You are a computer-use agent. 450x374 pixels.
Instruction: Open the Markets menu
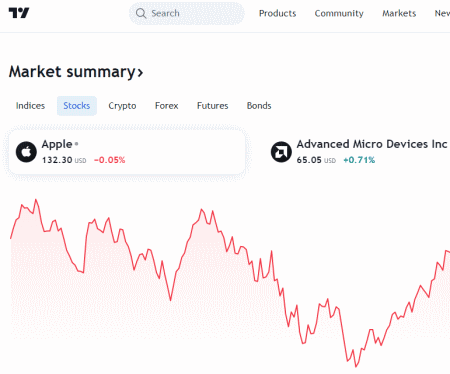coord(399,13)
